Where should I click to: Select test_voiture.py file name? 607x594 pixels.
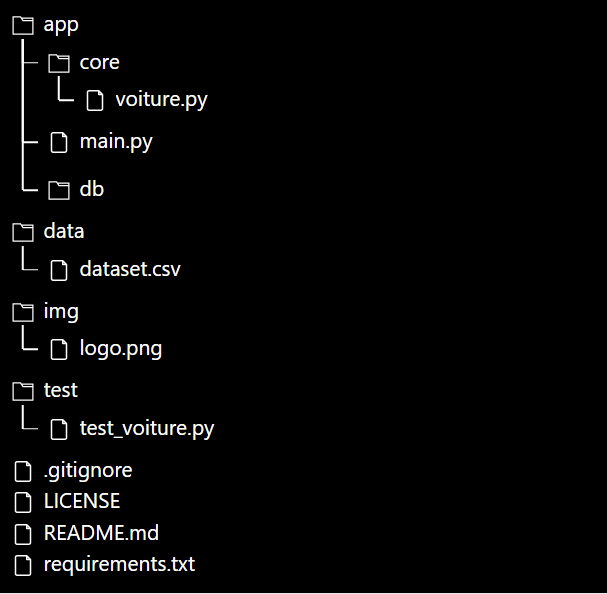(147, 429)
